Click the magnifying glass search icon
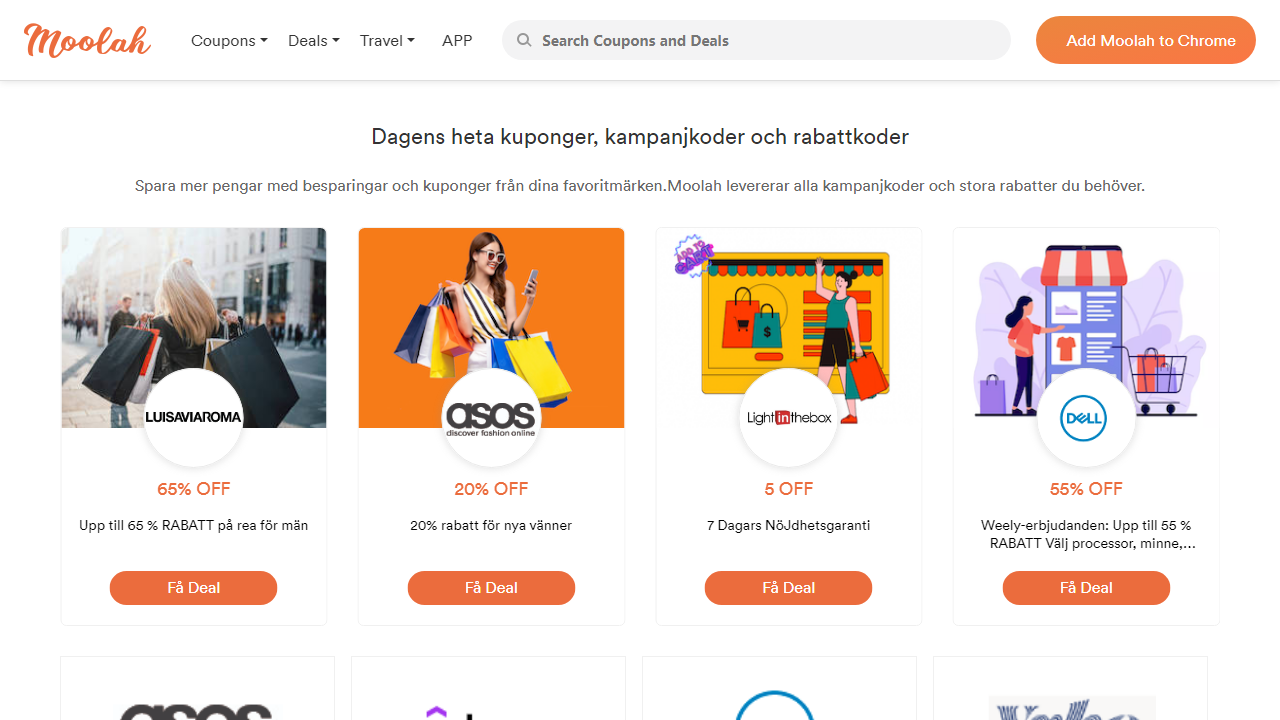This screenshot has height=720, width=1280. click(x=524, y=40)
